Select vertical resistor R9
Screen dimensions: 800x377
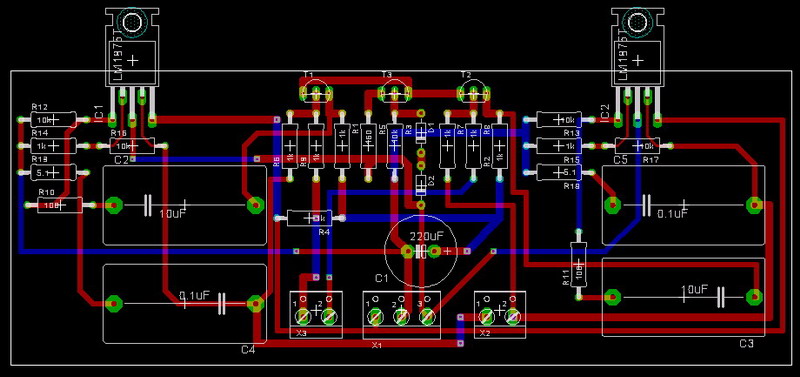316,146
